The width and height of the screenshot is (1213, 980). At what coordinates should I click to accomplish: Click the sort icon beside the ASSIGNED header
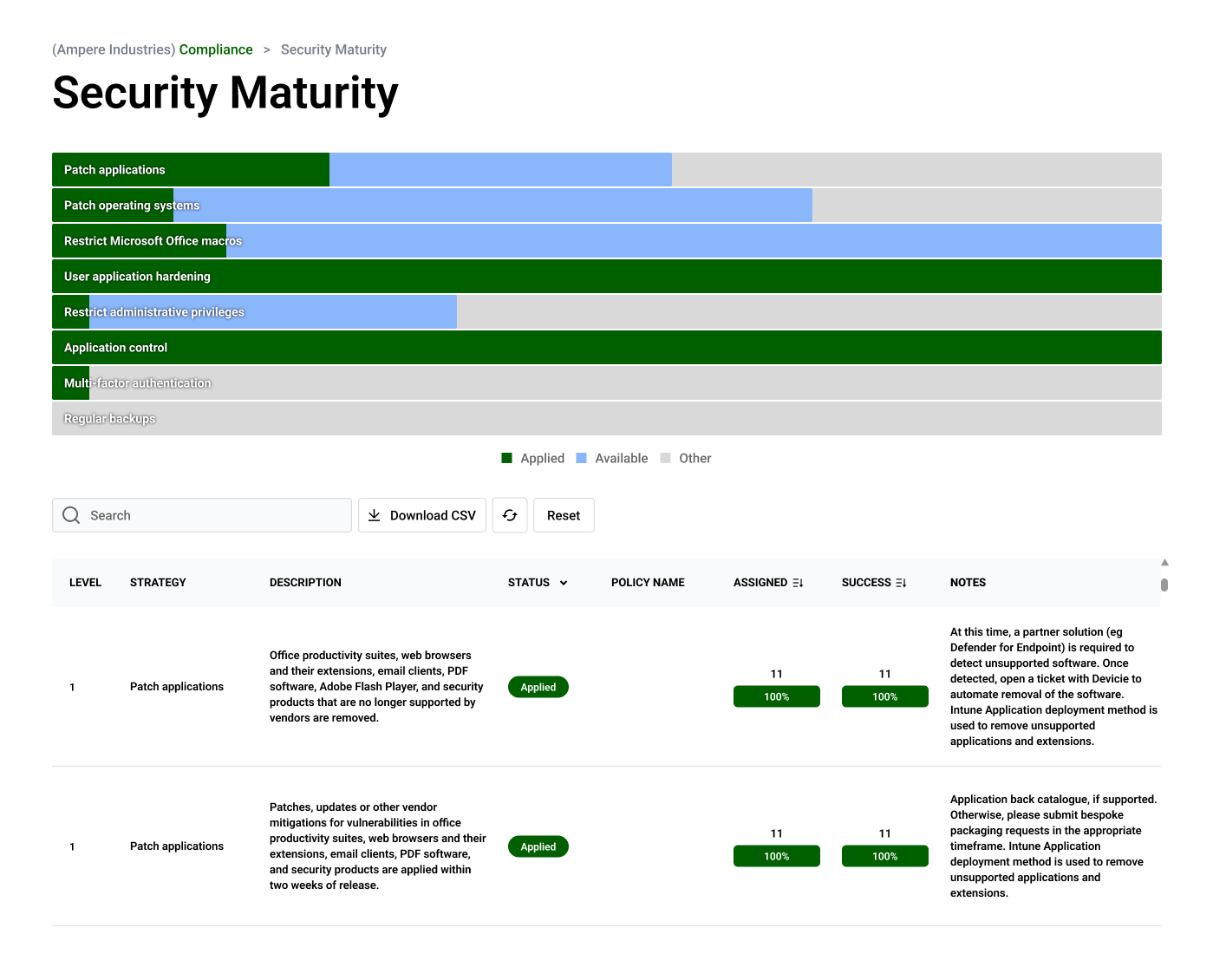[799, 582]
